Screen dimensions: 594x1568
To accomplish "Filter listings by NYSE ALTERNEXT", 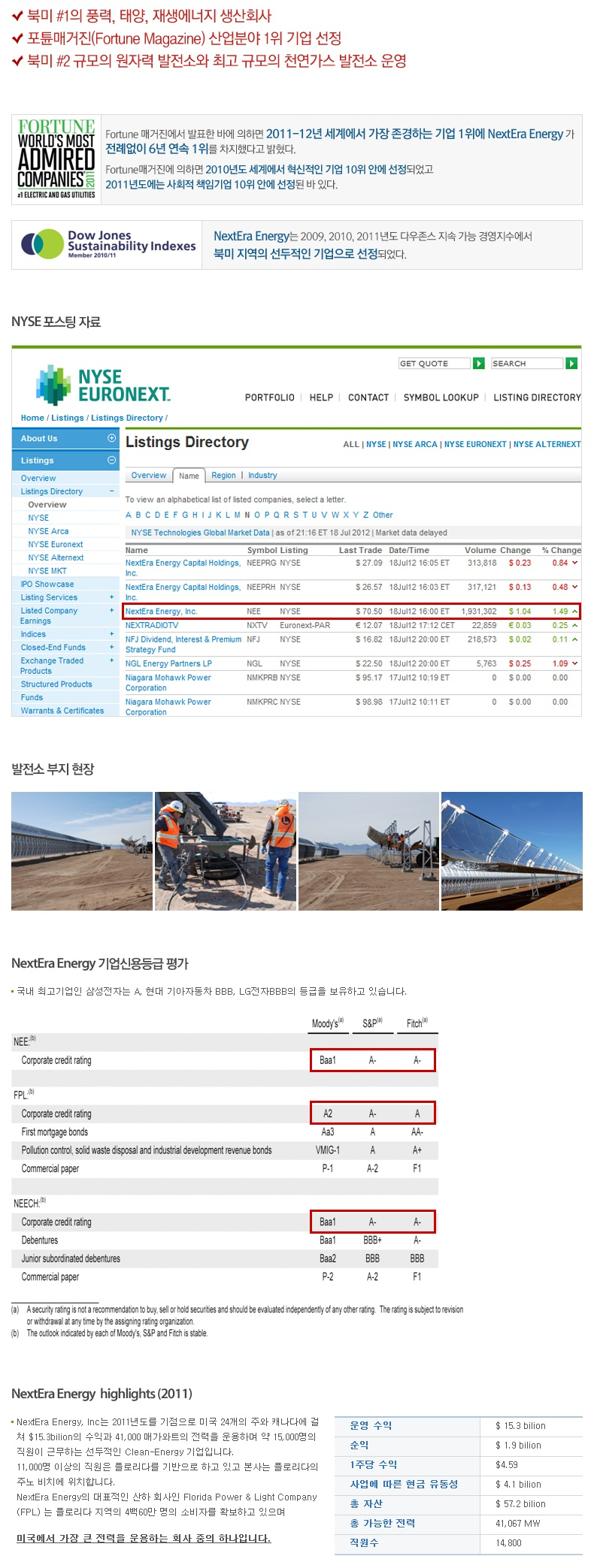I will coord(547,445).
